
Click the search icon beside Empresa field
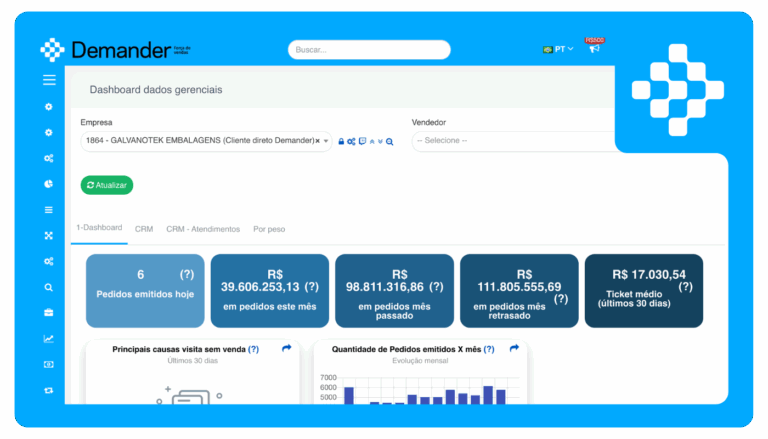tap(390, 141)
